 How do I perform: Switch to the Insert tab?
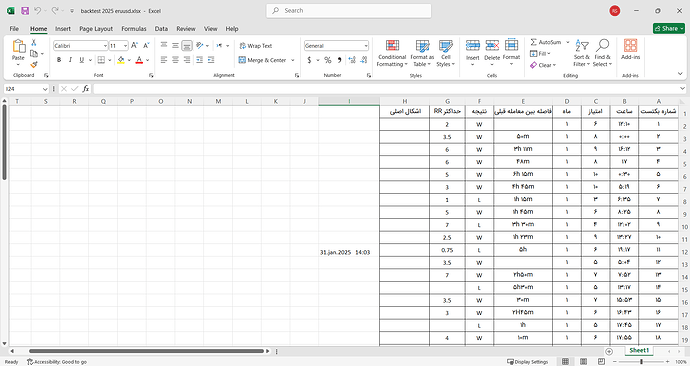point(62,29)
